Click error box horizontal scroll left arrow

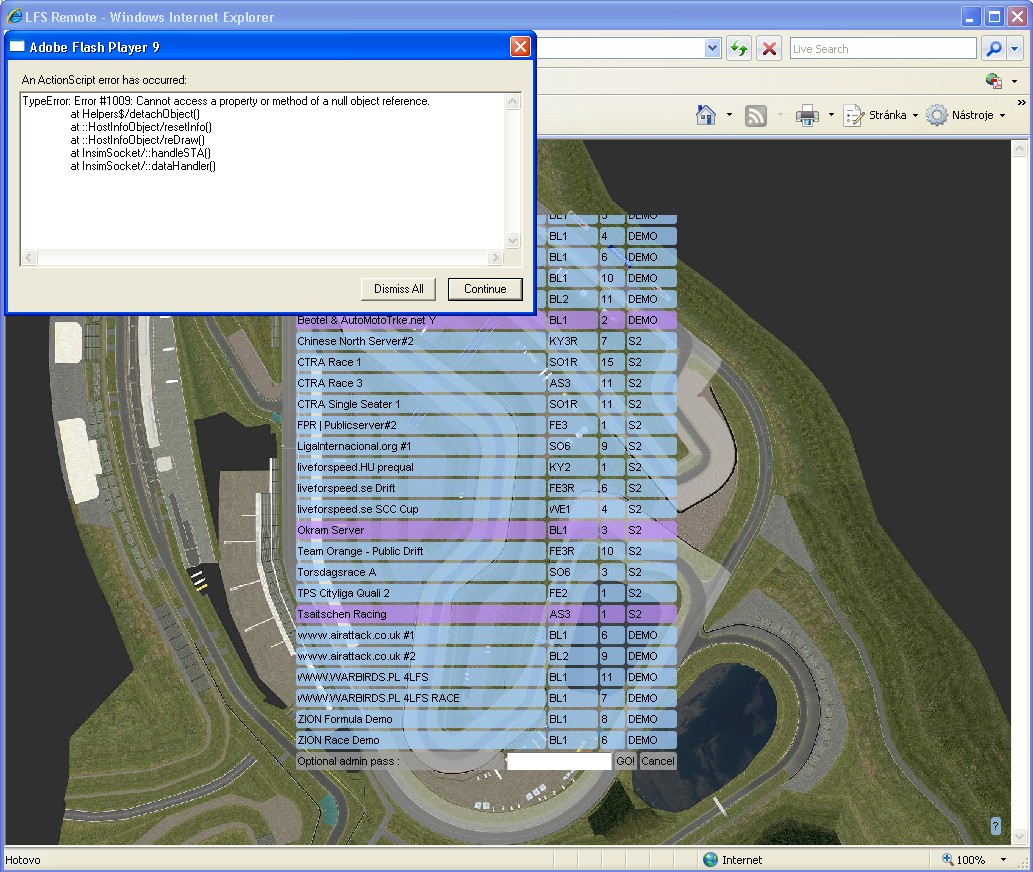[x=29, y=258]
